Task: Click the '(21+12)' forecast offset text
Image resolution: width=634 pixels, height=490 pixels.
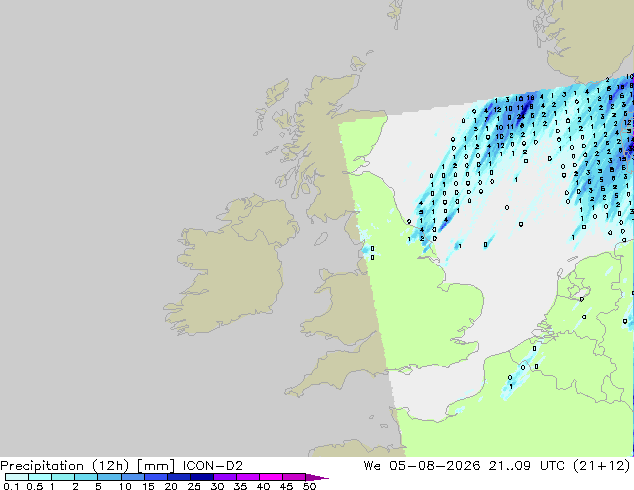Action: pos(602,466)
